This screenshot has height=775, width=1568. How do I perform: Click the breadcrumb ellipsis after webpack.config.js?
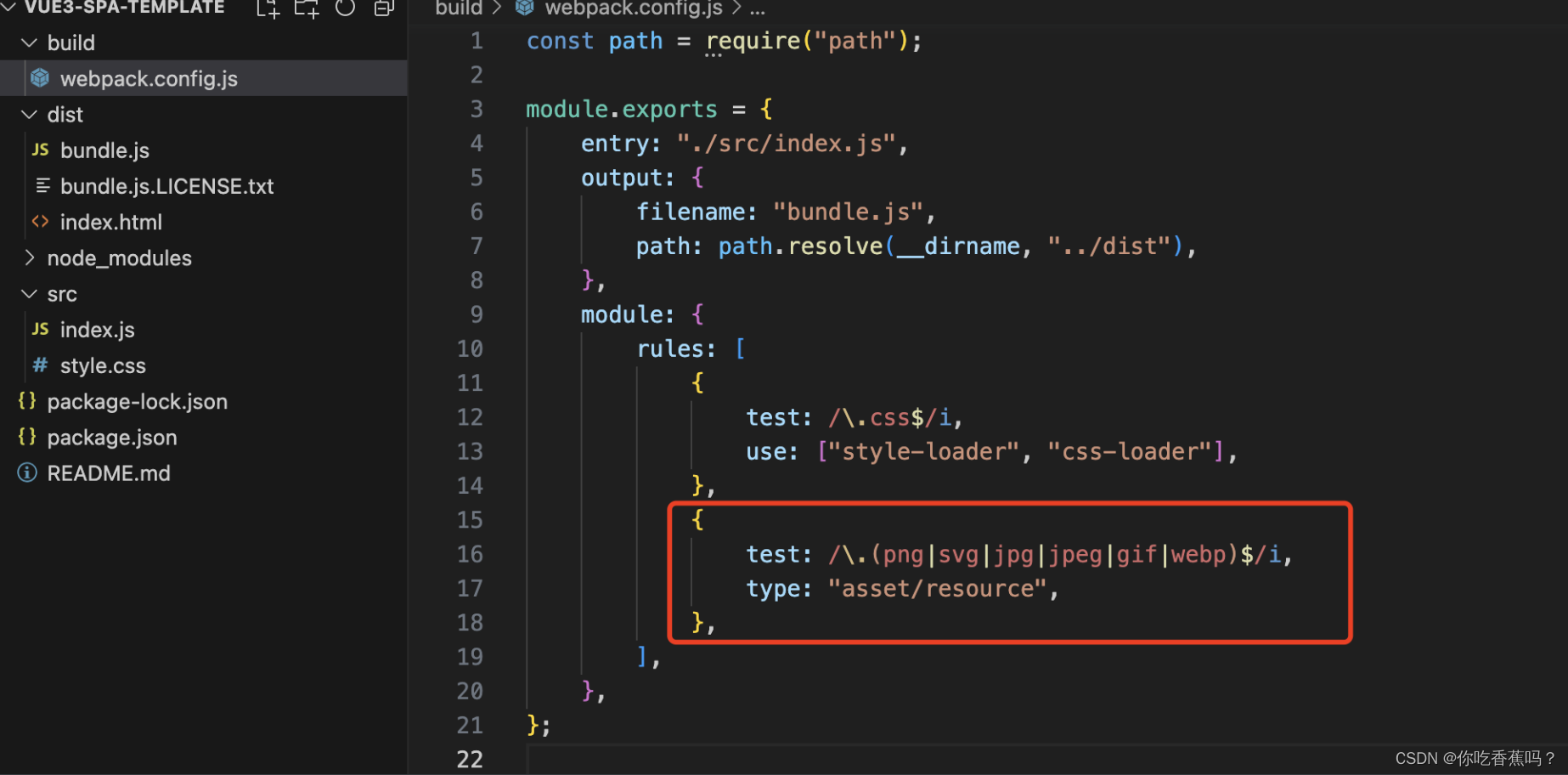[757, 10]
